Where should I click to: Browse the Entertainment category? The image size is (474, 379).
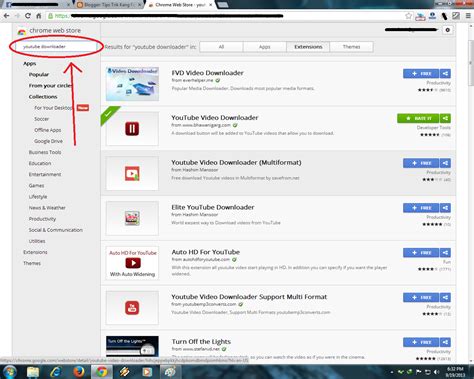pos(45,174)
